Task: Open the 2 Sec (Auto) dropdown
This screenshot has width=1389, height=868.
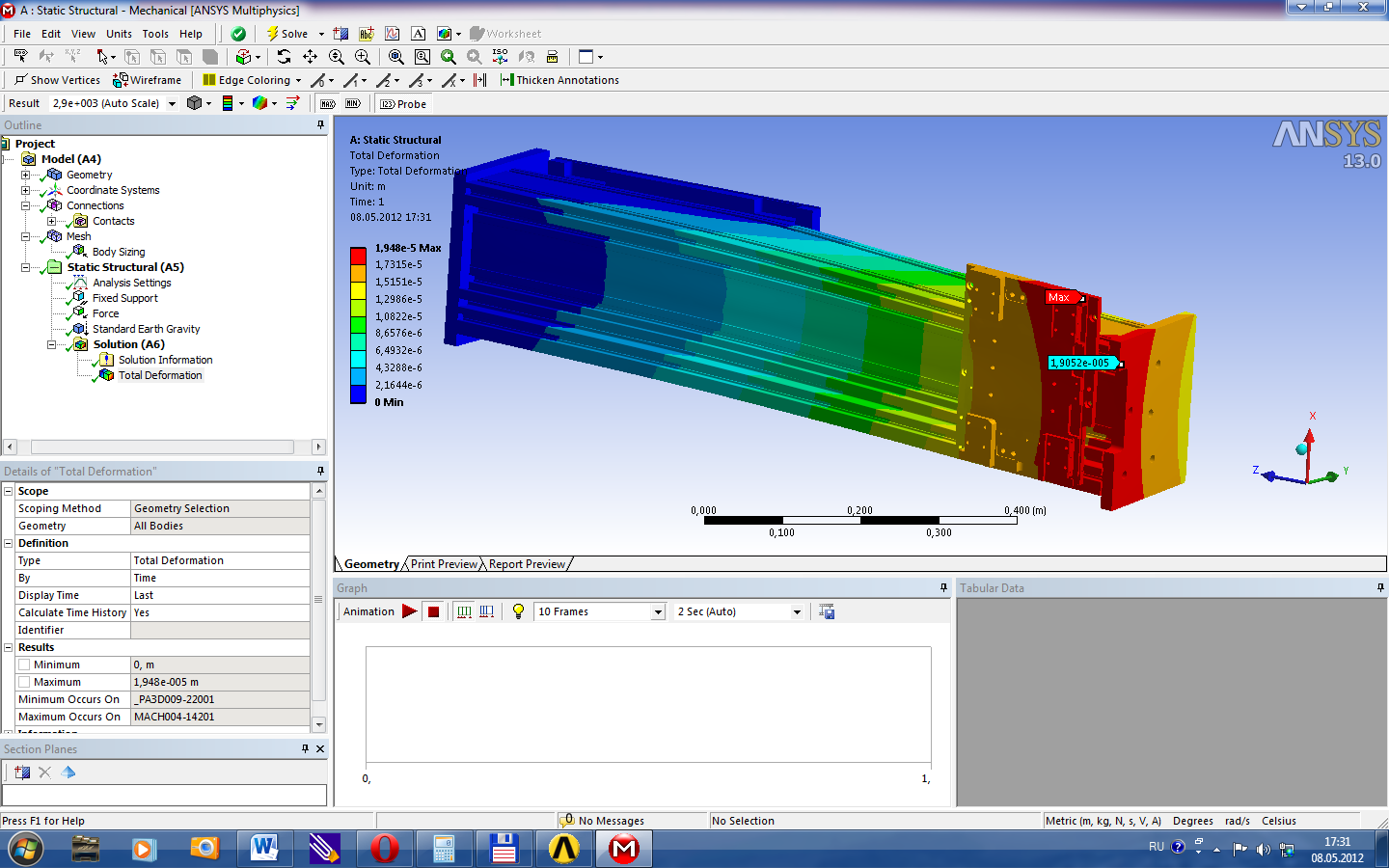Action: (x=797, y=611)
